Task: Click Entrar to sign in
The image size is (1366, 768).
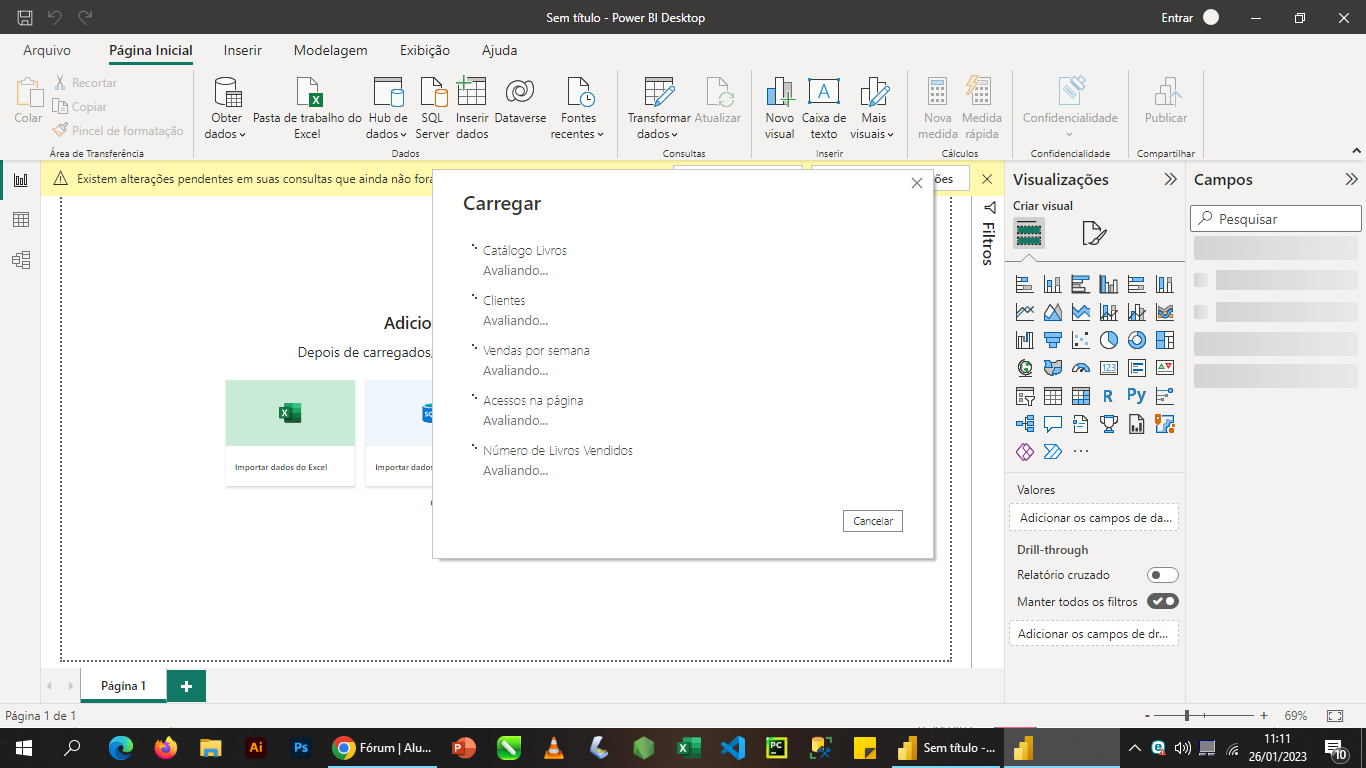Action: 1177,17
